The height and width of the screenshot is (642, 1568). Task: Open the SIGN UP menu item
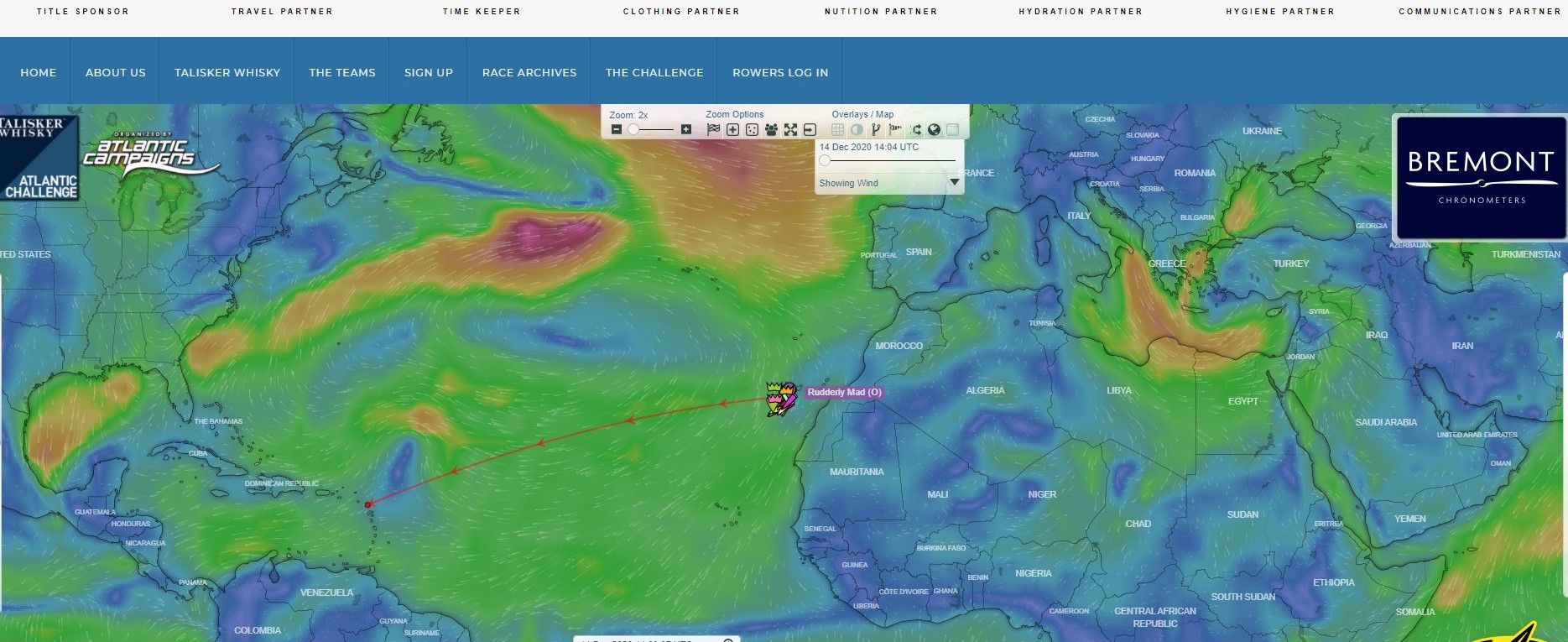429,72
